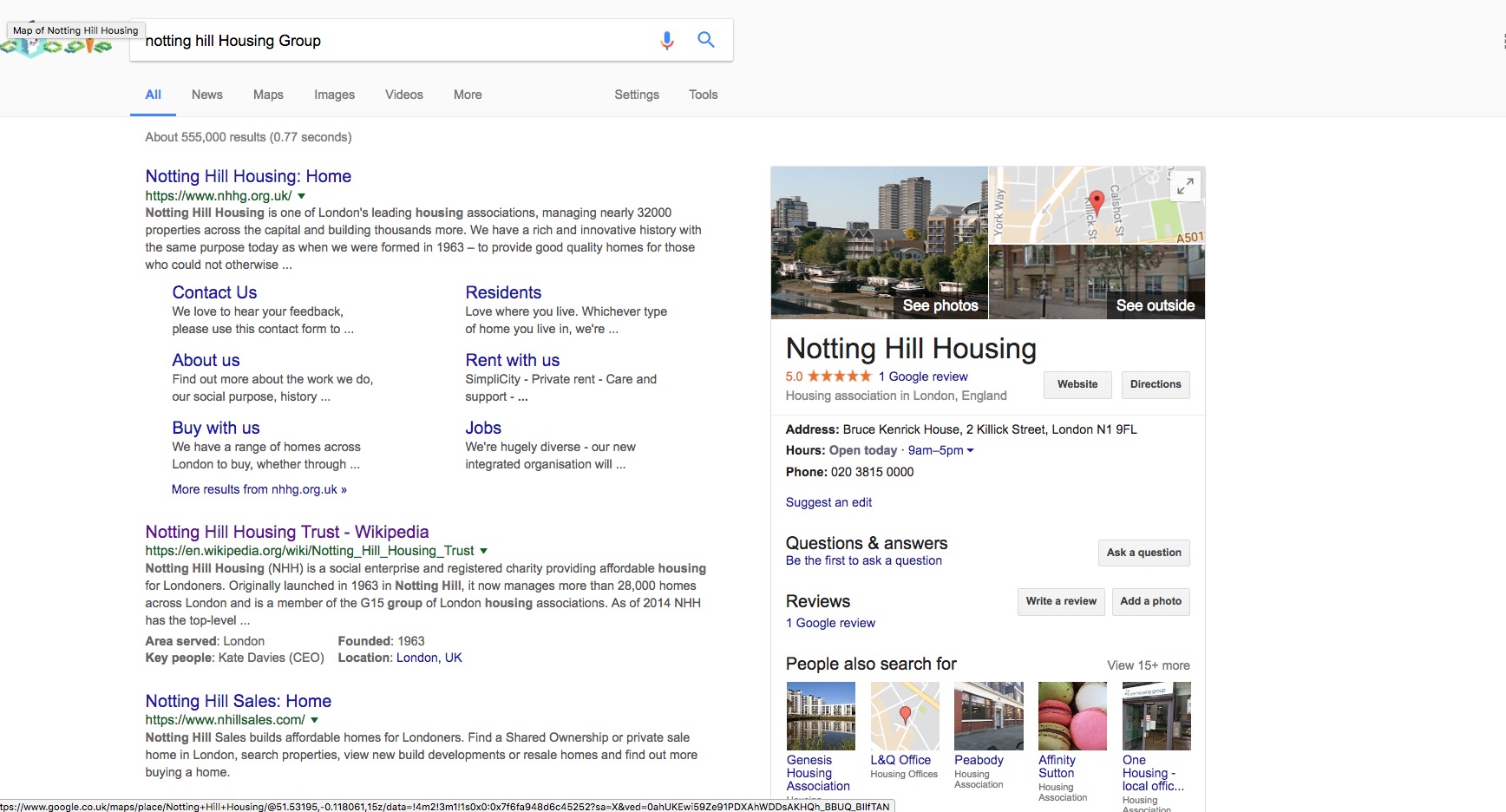Click the Directions button
This screenshot has height=812, width=1506.
pos(1155,384)
